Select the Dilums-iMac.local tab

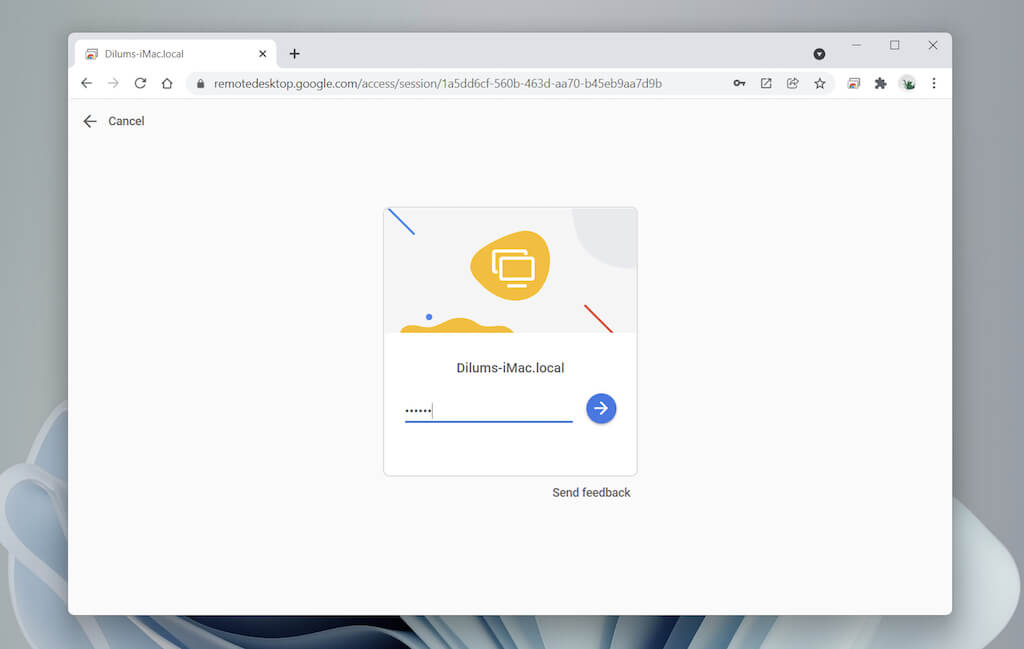click(x=175, y=54)
